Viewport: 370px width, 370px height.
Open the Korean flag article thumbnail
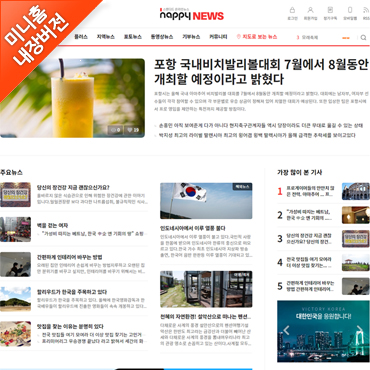tap(206, 201)
